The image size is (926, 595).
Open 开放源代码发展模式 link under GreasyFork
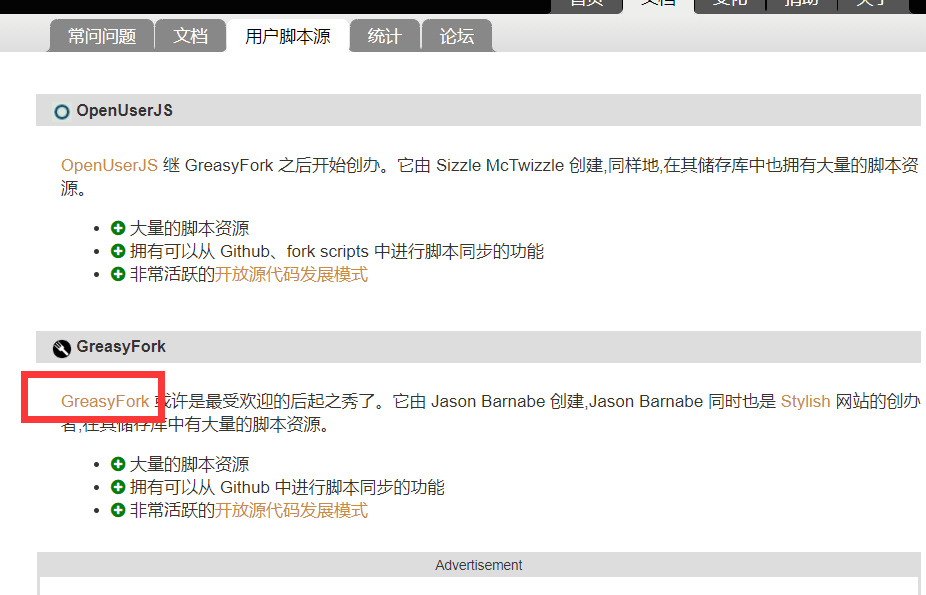(291, 511)
